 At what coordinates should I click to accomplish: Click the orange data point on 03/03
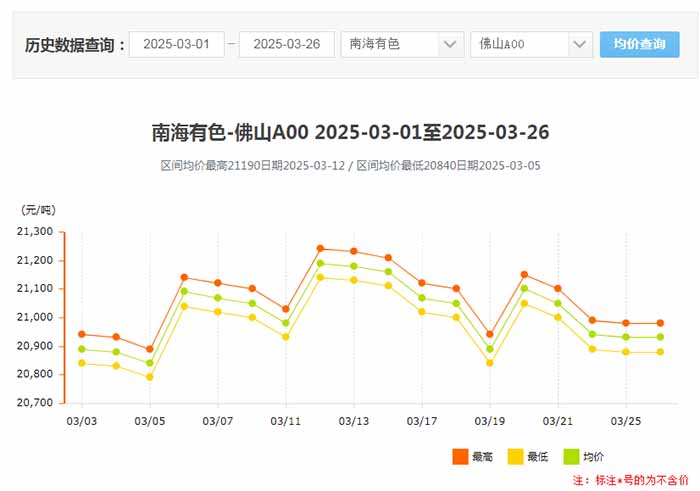(81, 334)
